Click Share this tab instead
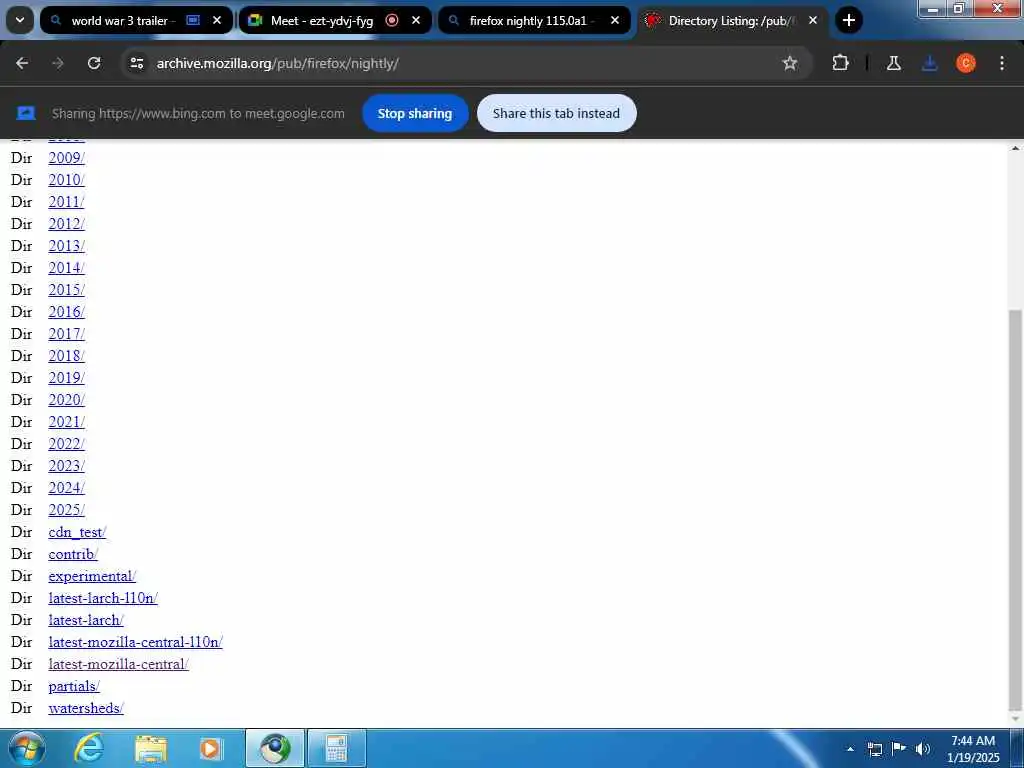 coord(556,113)
